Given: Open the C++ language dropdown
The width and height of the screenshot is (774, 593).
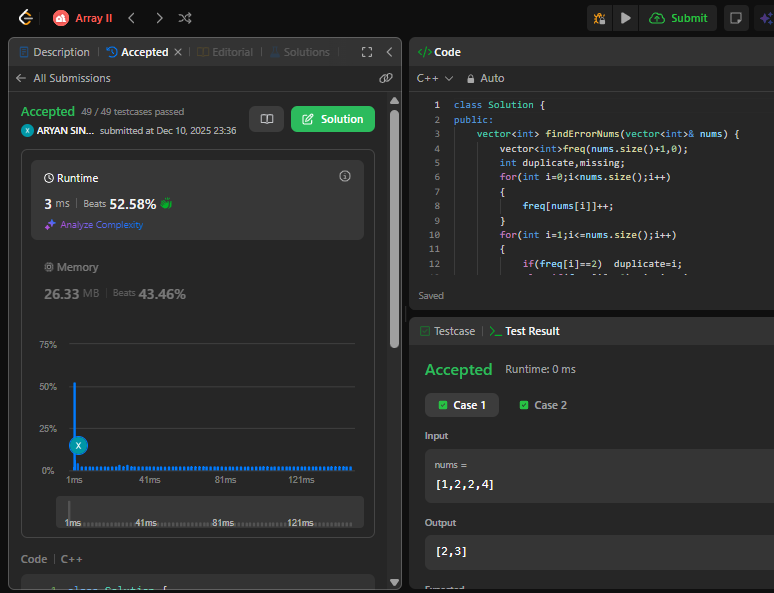Looking at the screenshot, I should (435, 78).
